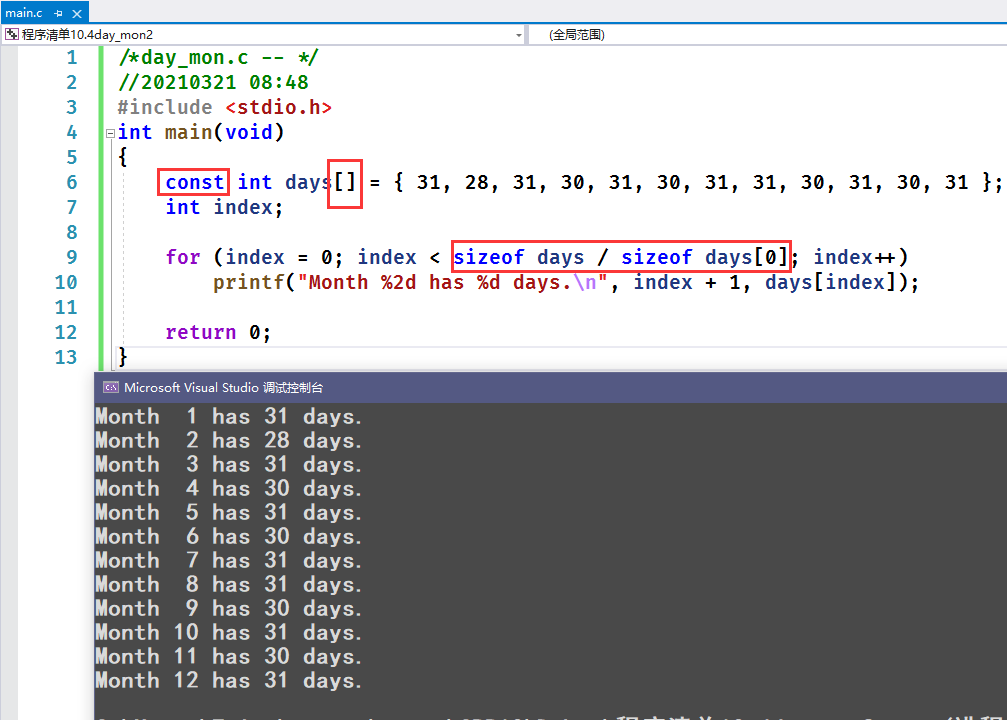Click the /*day_mon.c -- */ comment

click(218, 58)
